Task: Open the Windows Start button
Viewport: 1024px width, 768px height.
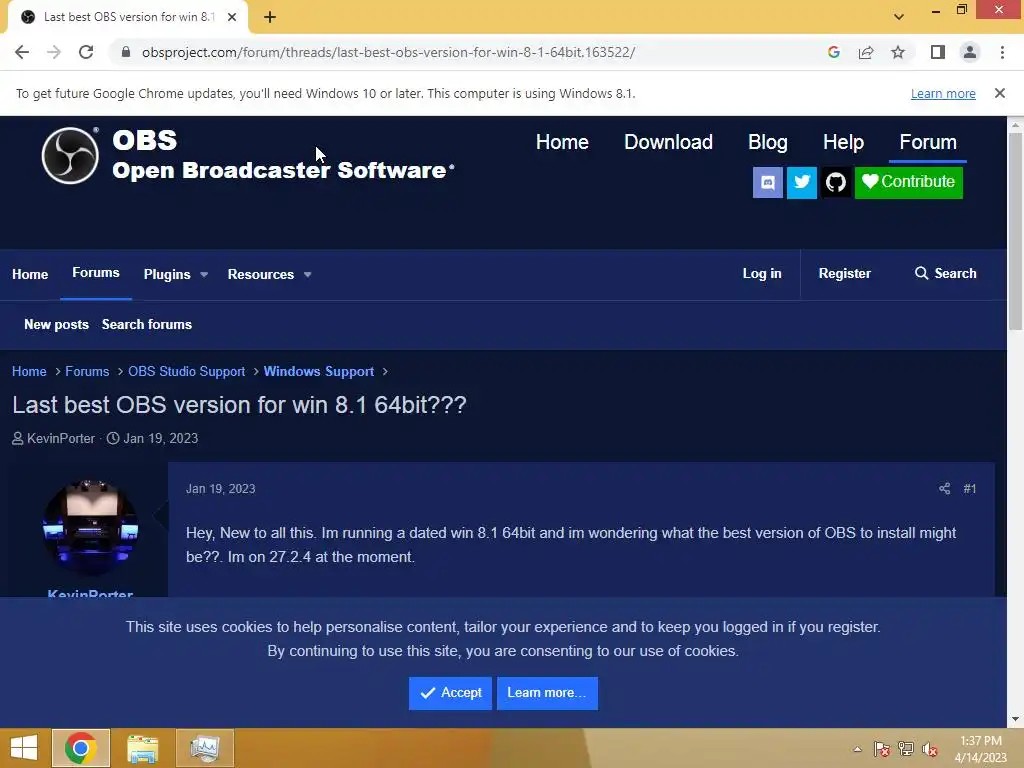Action: tap(24, 748)
